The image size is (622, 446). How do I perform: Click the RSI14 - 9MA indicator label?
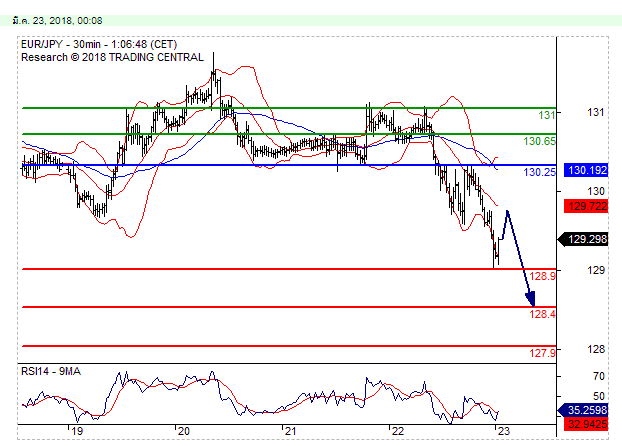51,371
